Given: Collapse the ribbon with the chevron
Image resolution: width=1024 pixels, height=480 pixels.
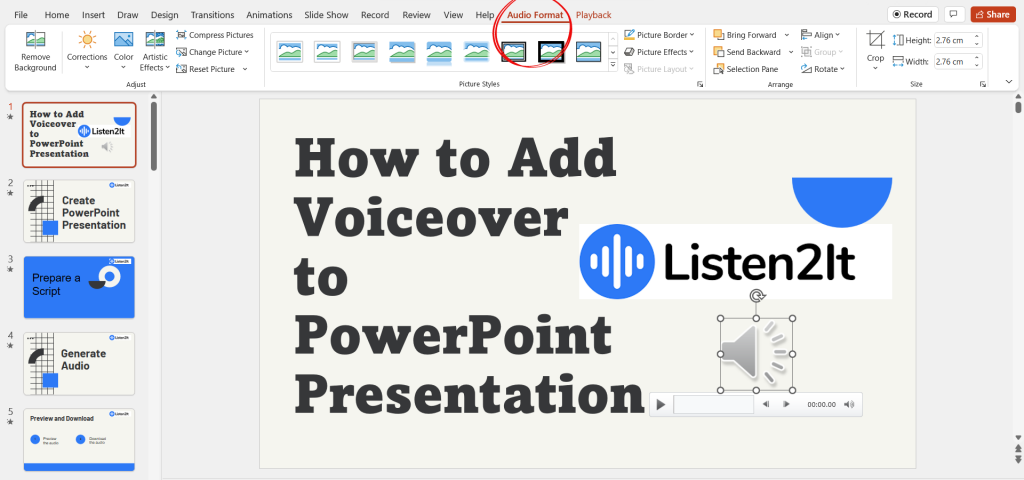Looking at the screenshot, I should (1008, 82).
